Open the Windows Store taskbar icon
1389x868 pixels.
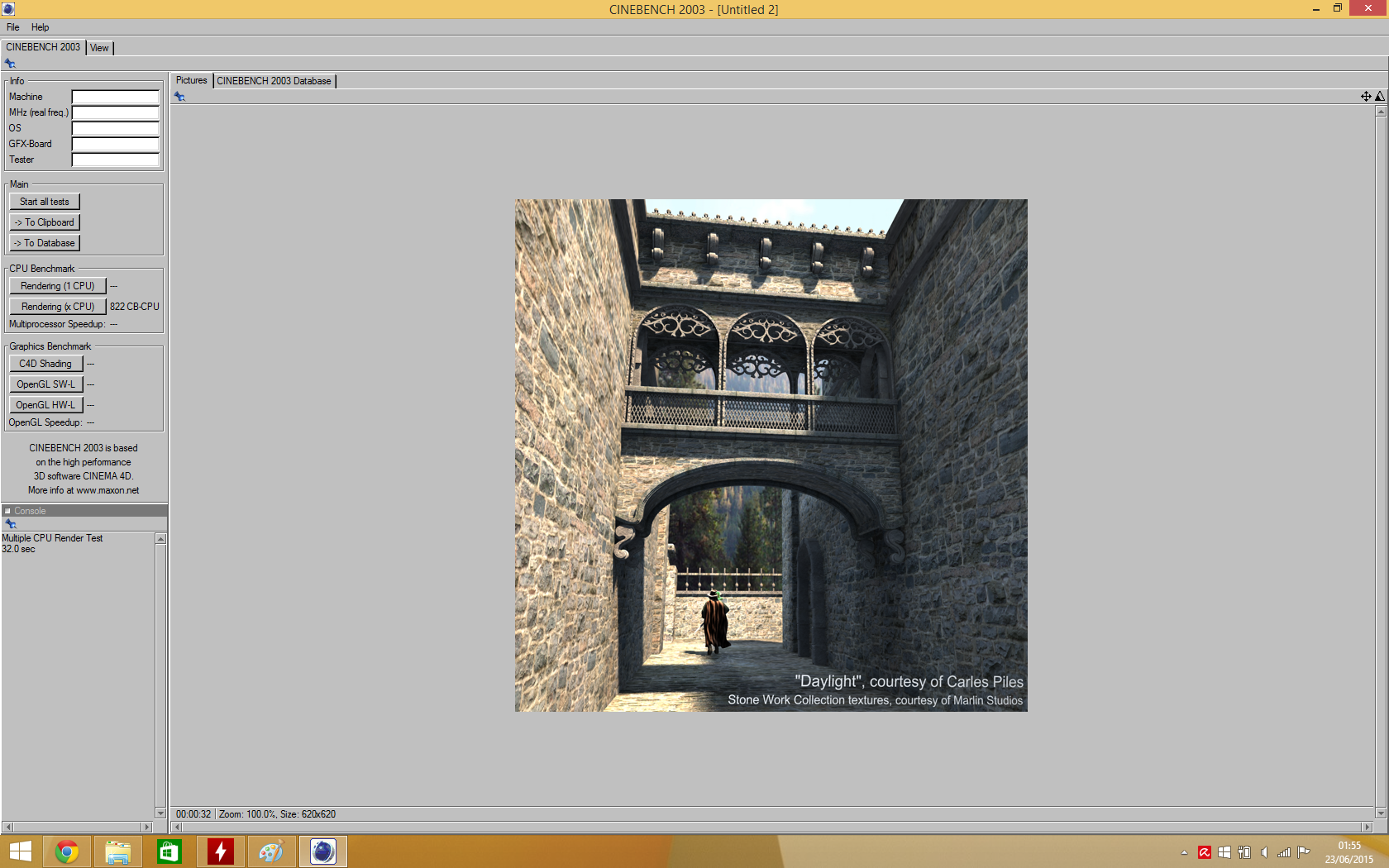click(169, 851)
